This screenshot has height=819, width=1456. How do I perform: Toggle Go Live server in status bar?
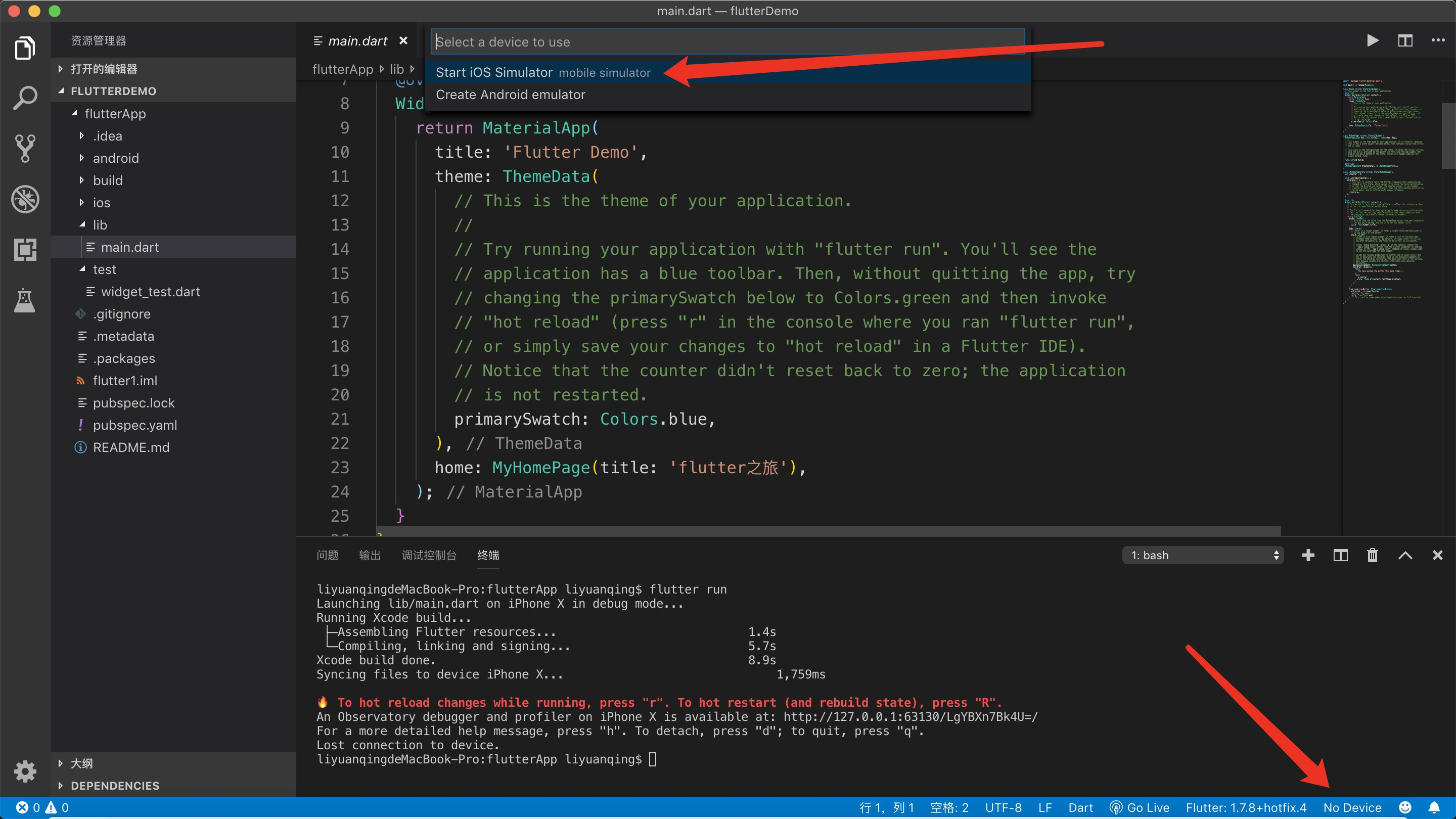click(x=1140, y=807)
